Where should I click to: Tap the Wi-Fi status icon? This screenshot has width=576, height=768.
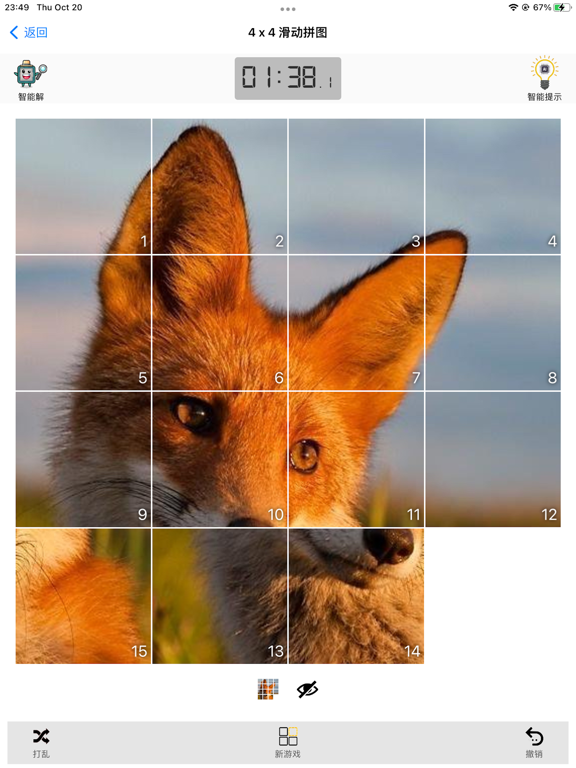pos(513,7)
